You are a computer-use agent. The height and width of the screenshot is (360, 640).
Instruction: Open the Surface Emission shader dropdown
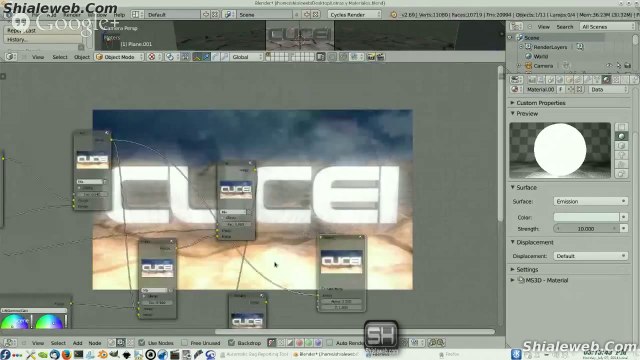pos(590,201)
